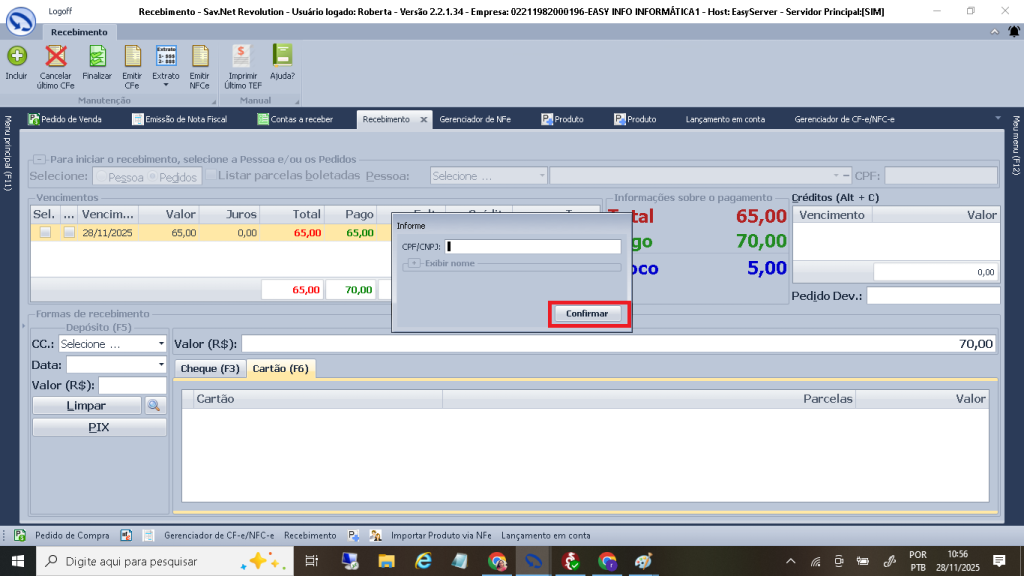Expand the Data dropdown in Depósito
The width and height of the screenshot is (1024, 576).
[x=160, y=365]
